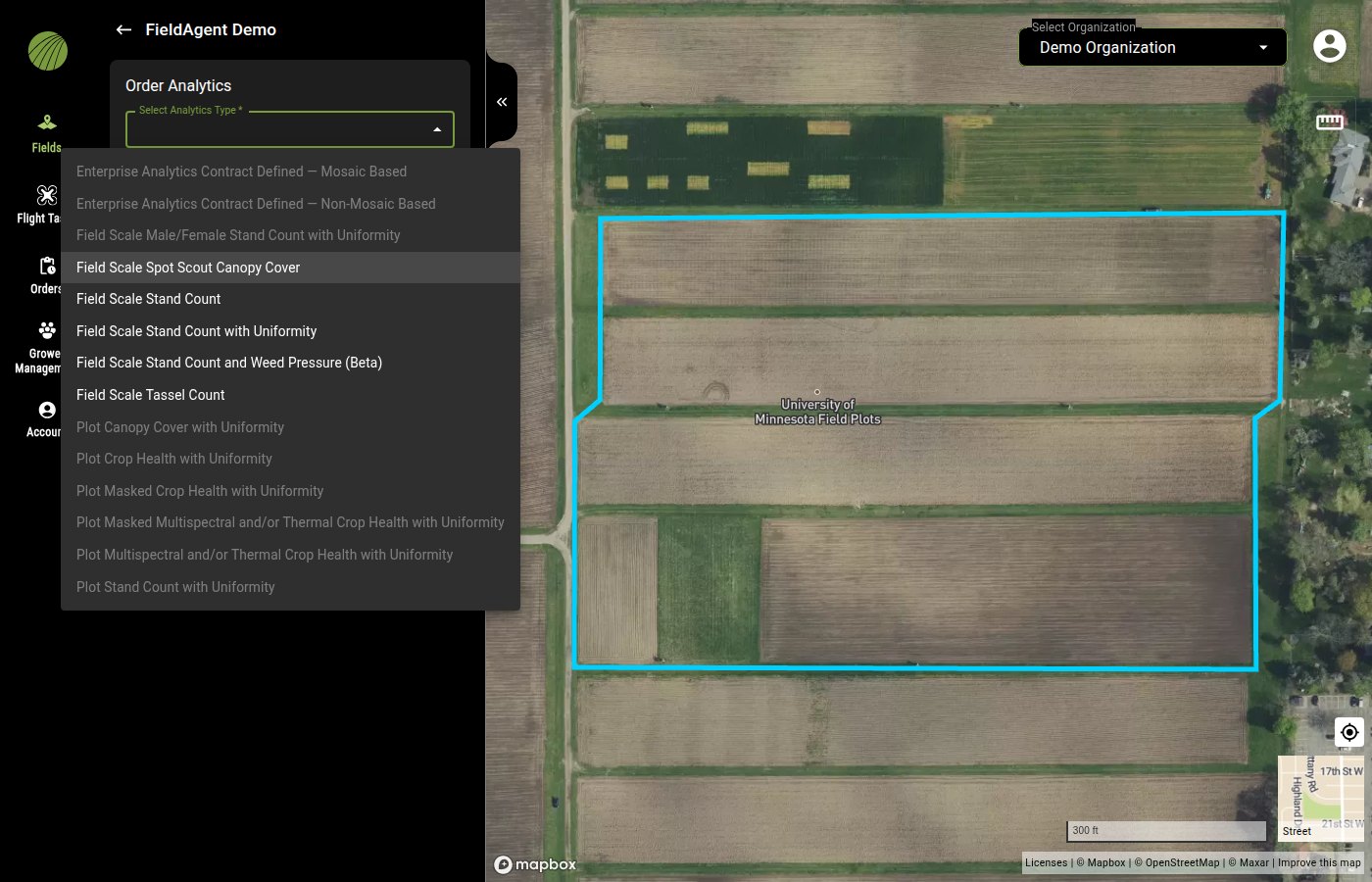Click the Improve this map link
The height and width of the screenshot is (882, 1372).
(x=1319, y=862)
